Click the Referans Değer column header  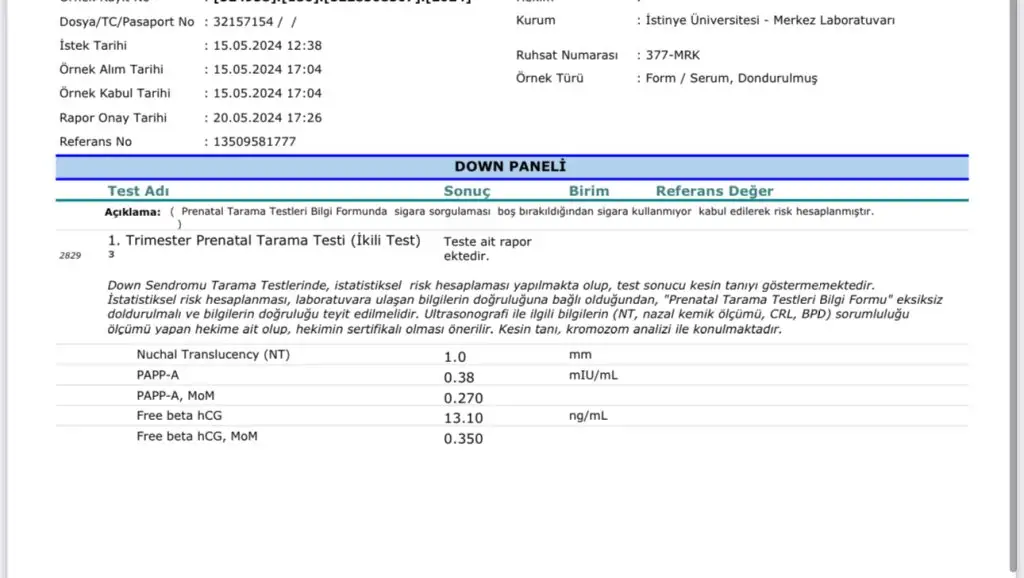pos(714,191)
